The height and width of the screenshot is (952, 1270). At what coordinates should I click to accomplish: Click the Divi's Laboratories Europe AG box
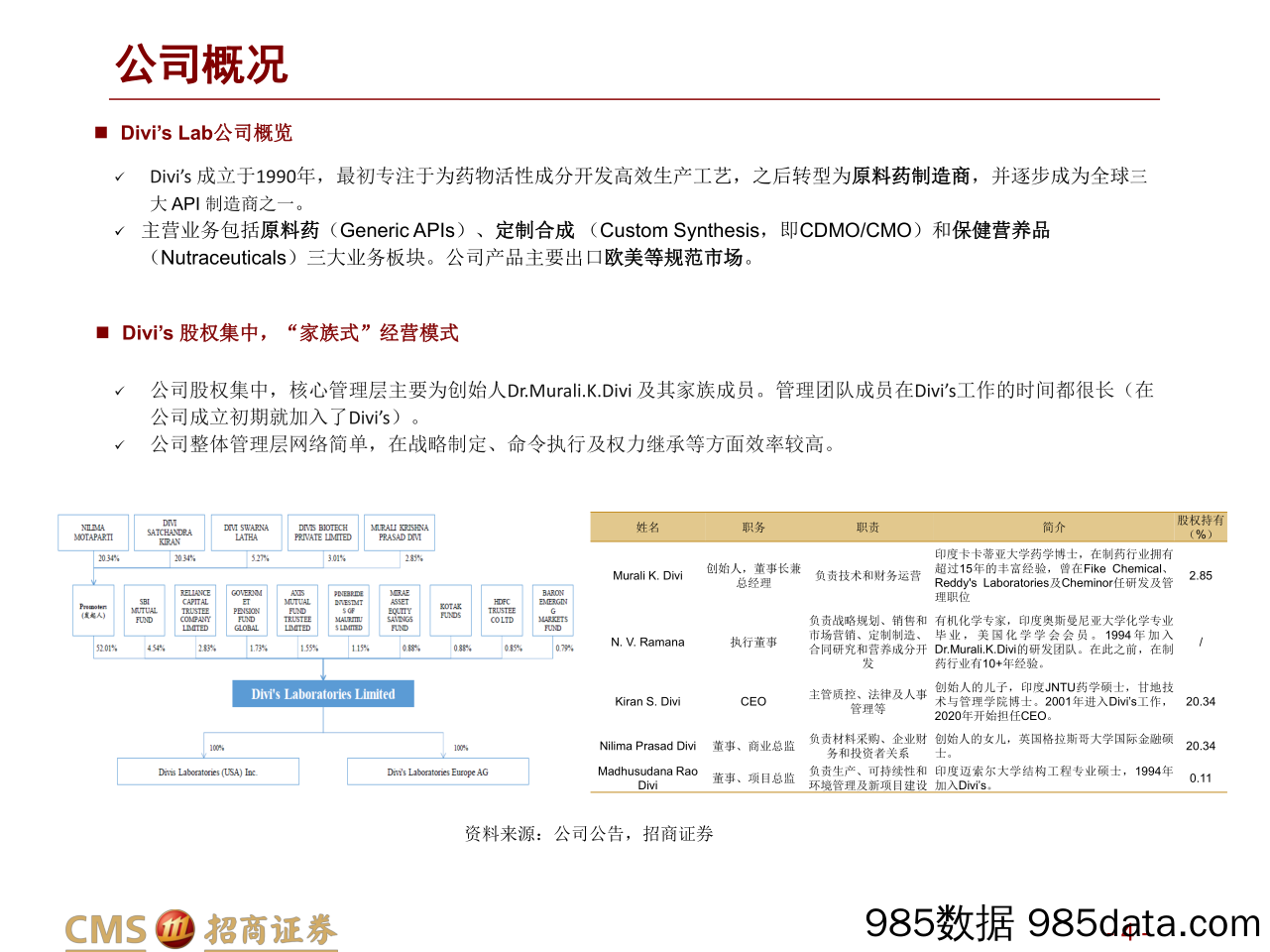tap(437, 772)
